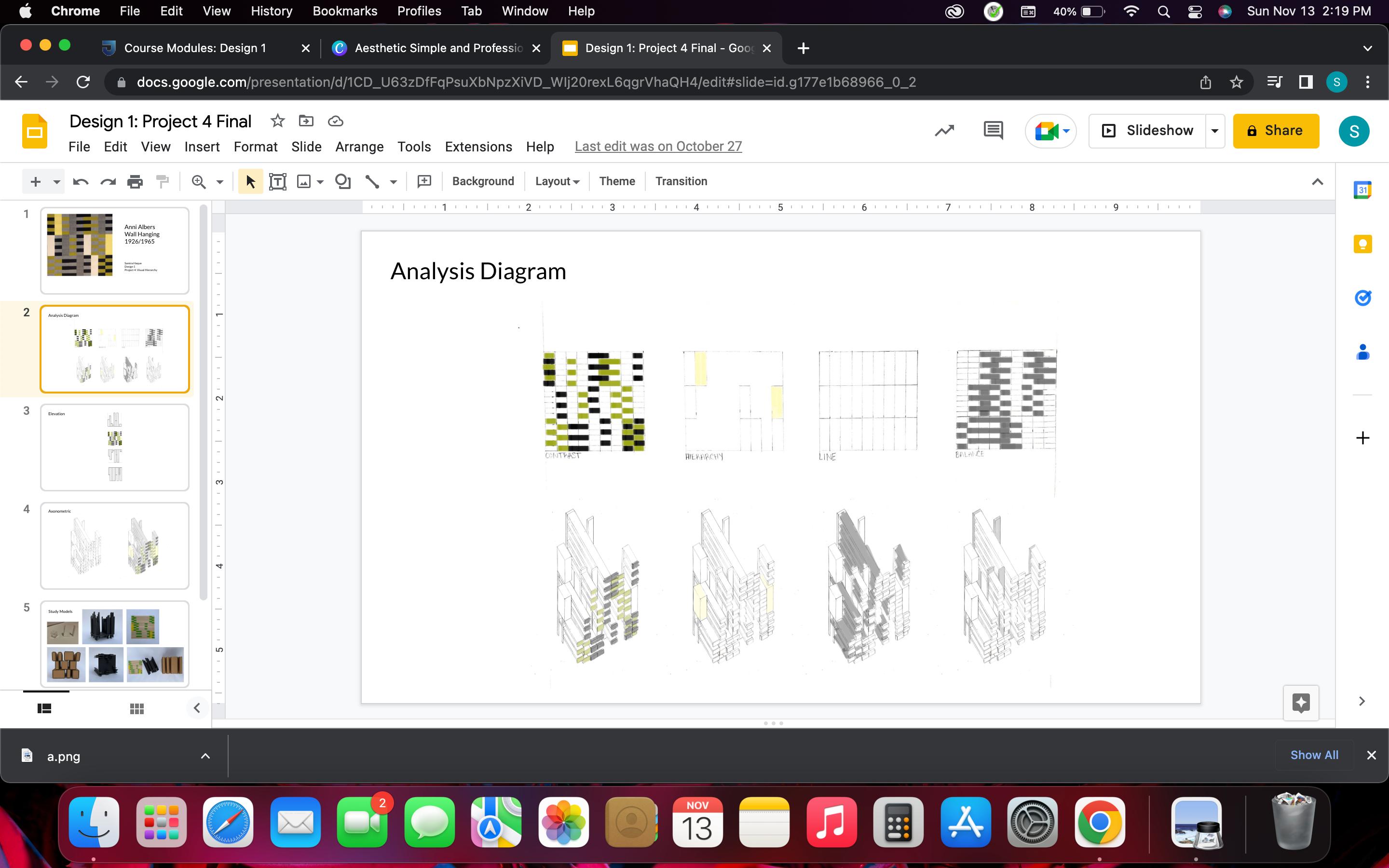Open the Arrange menu
Image resolution: width=1389 pixels, height=868 pixels.
tap(359, 147)
